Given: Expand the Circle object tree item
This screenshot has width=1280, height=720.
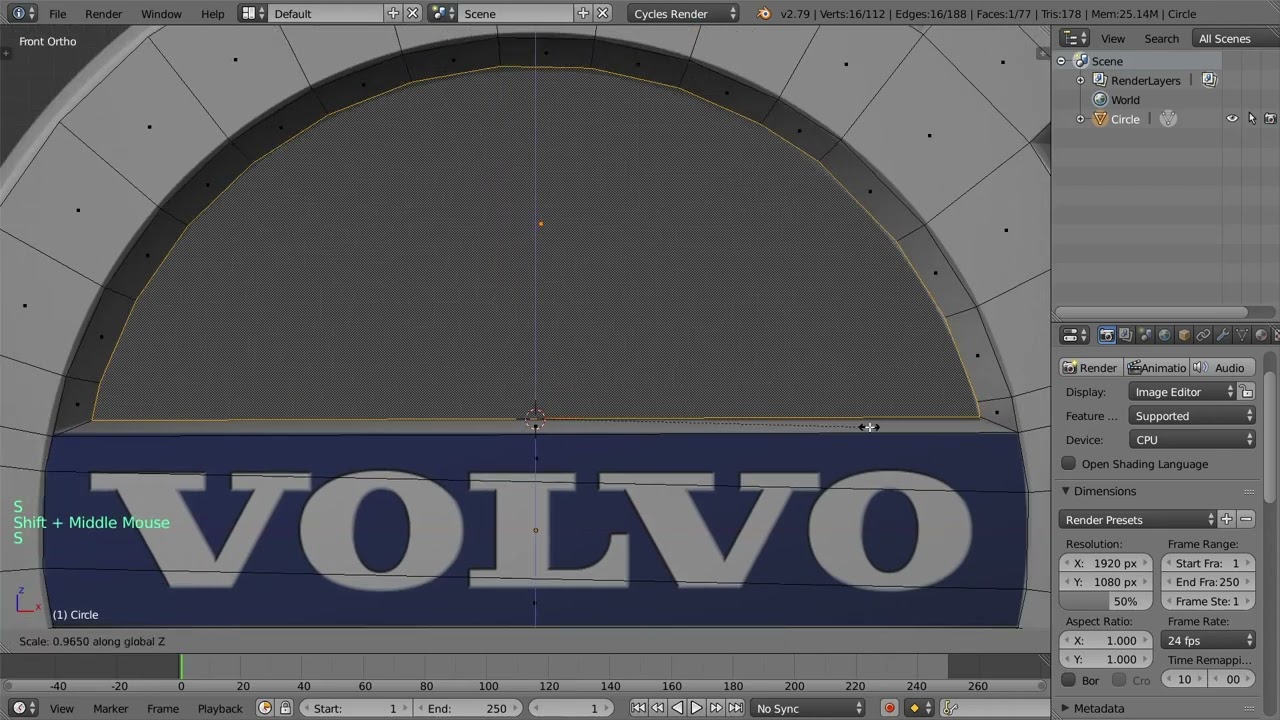Looking at the screenshot, I should pyautogui.click(x=1081, y=119).
